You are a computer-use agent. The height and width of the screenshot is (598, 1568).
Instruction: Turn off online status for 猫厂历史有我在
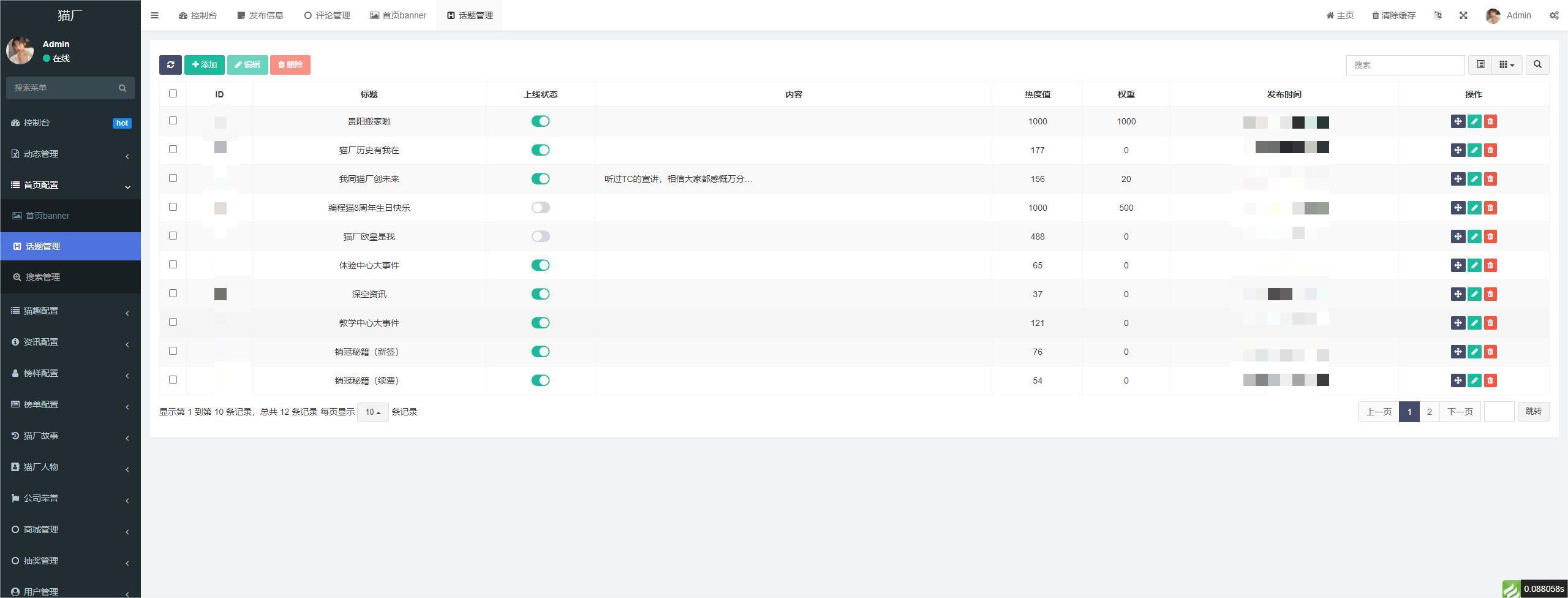(540, 150)
